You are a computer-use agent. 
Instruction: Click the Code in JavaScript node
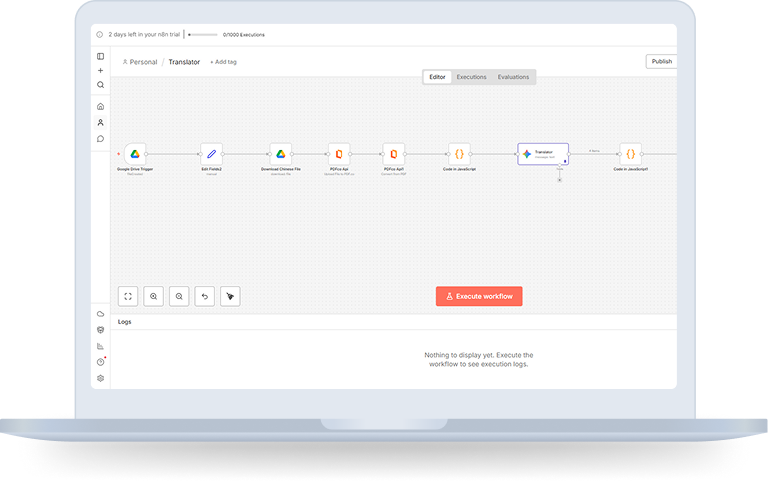point(459,154)
